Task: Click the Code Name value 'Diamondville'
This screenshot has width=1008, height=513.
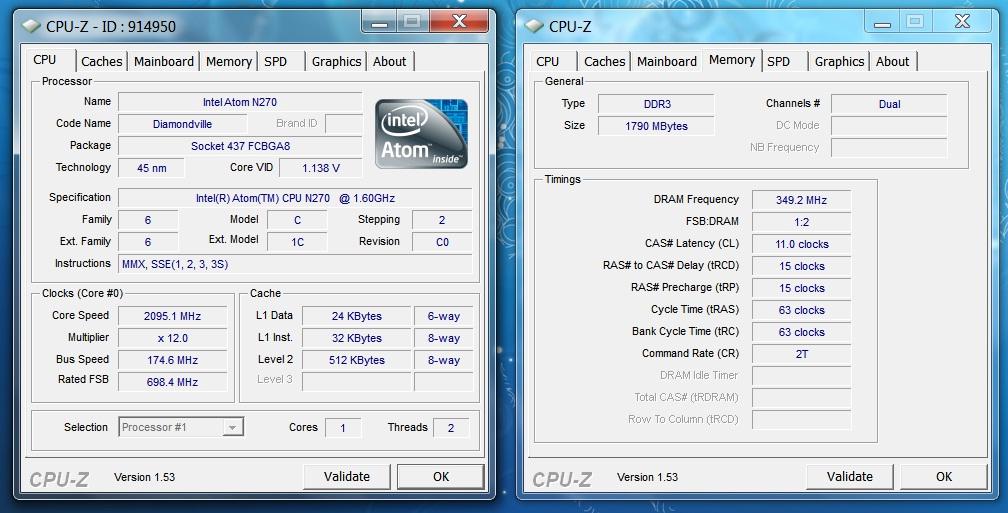Action: tap(182, 124)
